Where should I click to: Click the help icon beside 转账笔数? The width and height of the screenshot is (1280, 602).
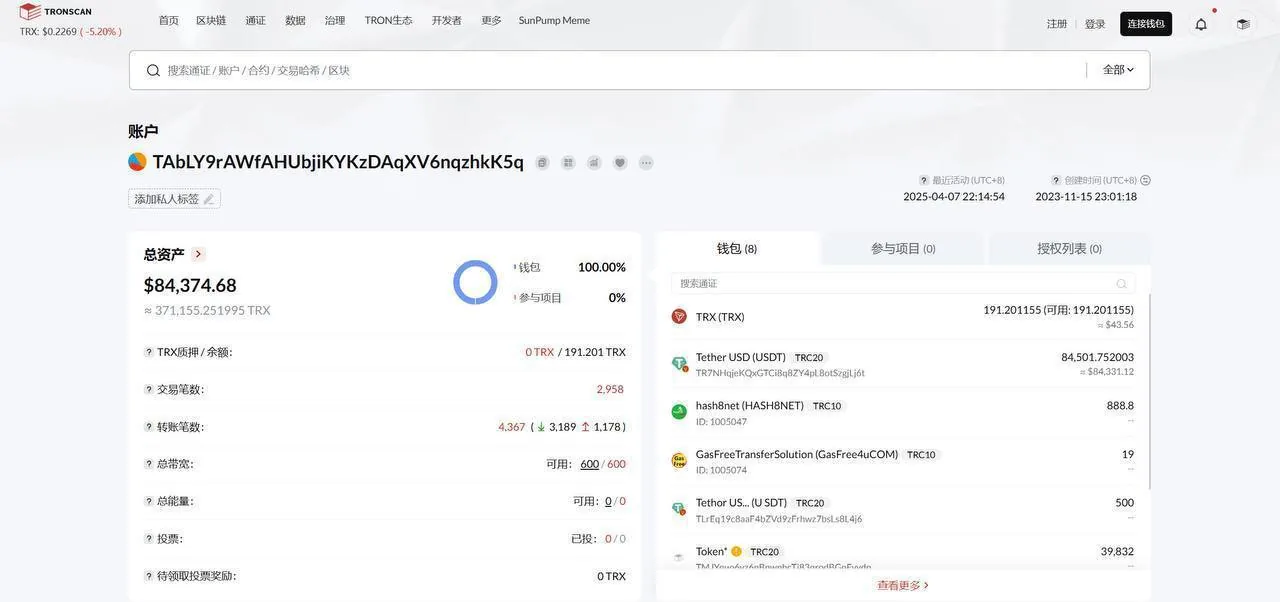(149, 427)
